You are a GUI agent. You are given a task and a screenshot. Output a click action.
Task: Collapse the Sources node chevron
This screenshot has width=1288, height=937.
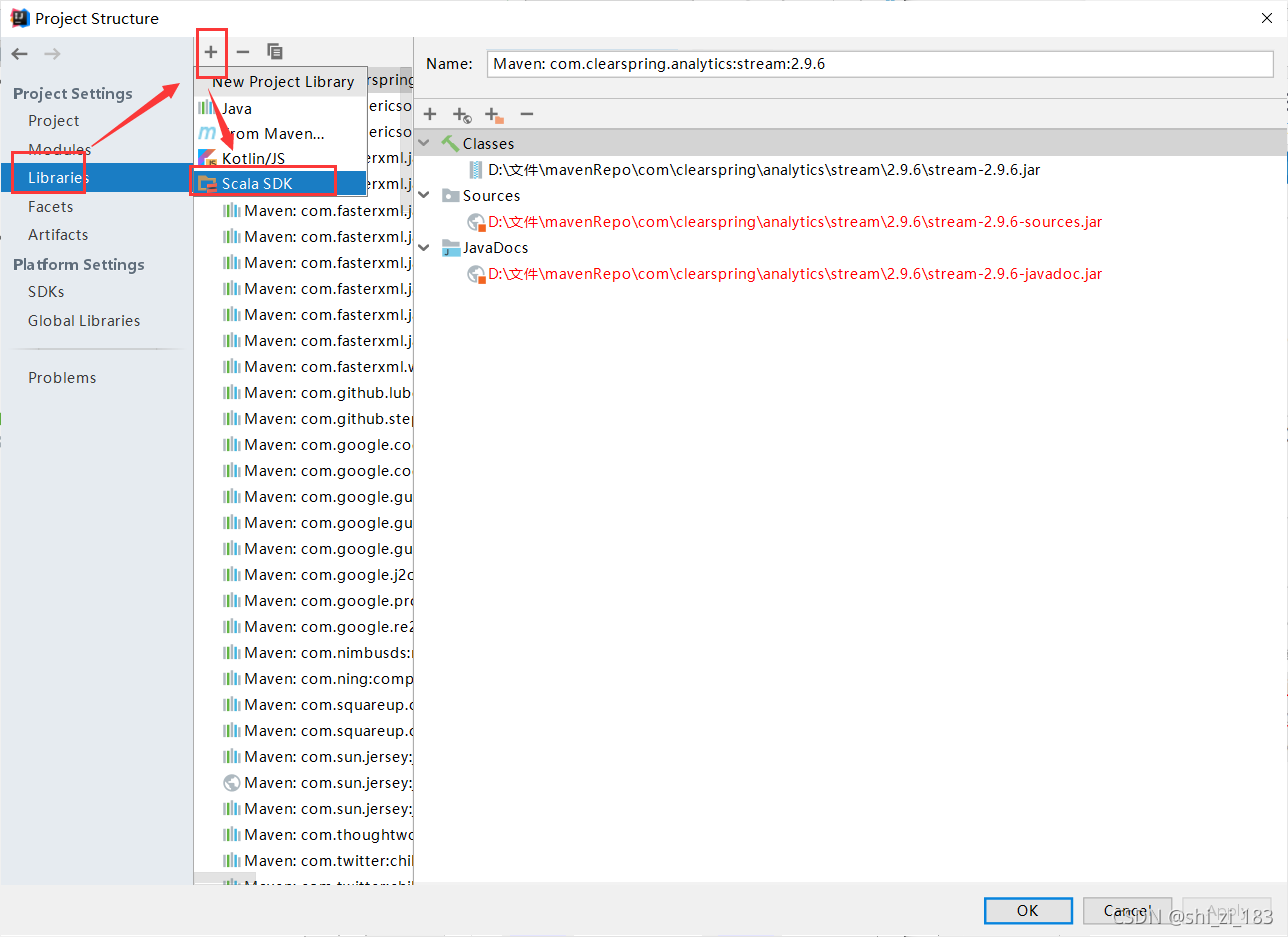click(x=425, y=195)
